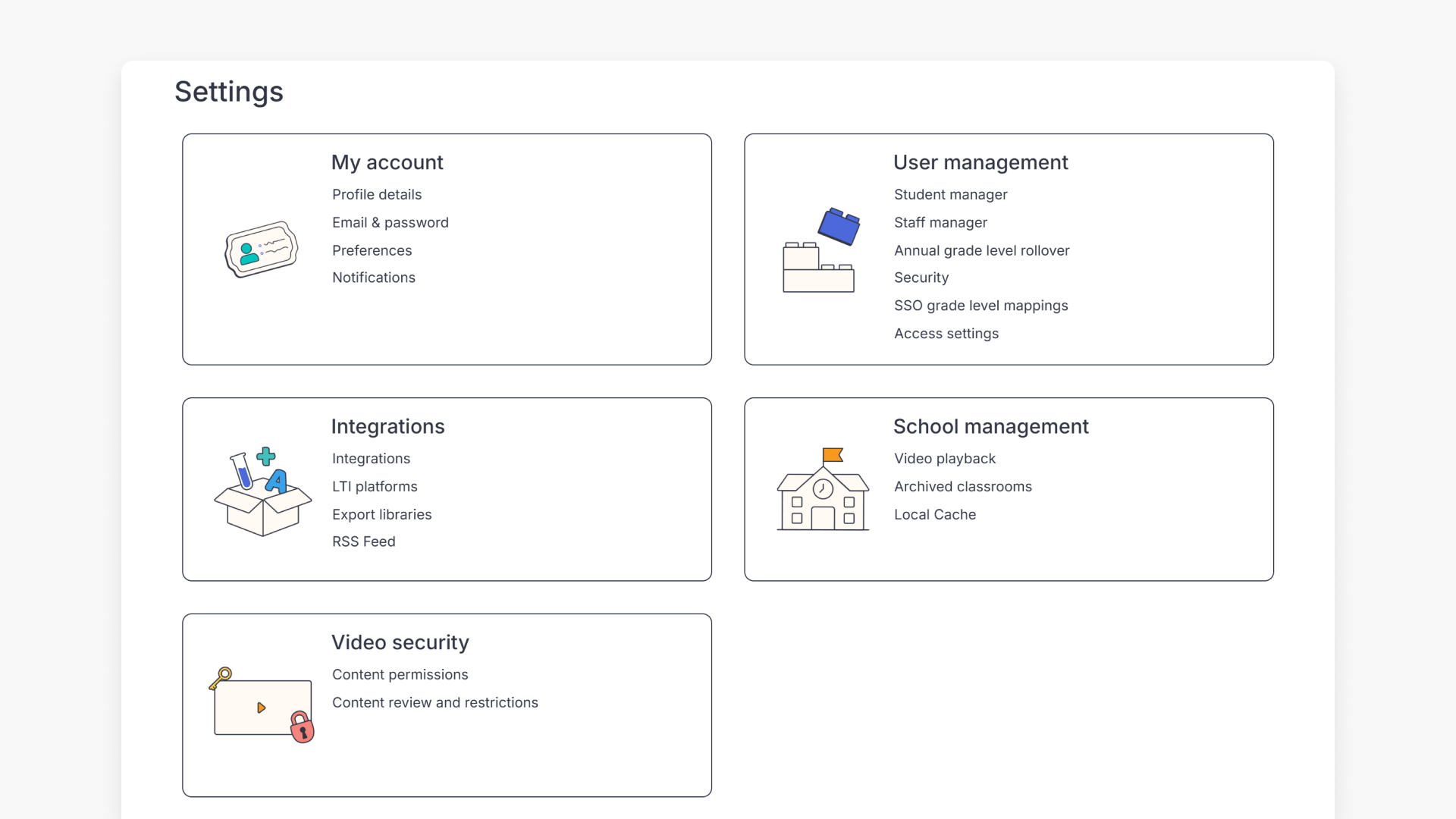Open SSO grade level mappings
Viewport: 1456px width, 819px height.
click(x=981, y=305)
